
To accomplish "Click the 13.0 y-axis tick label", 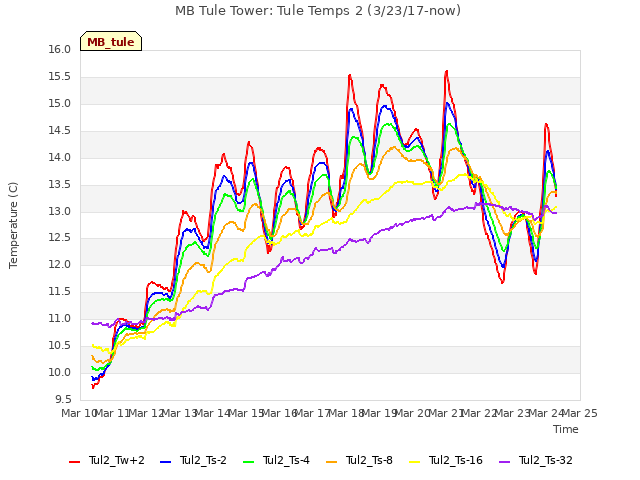I will tap(60, 211).
